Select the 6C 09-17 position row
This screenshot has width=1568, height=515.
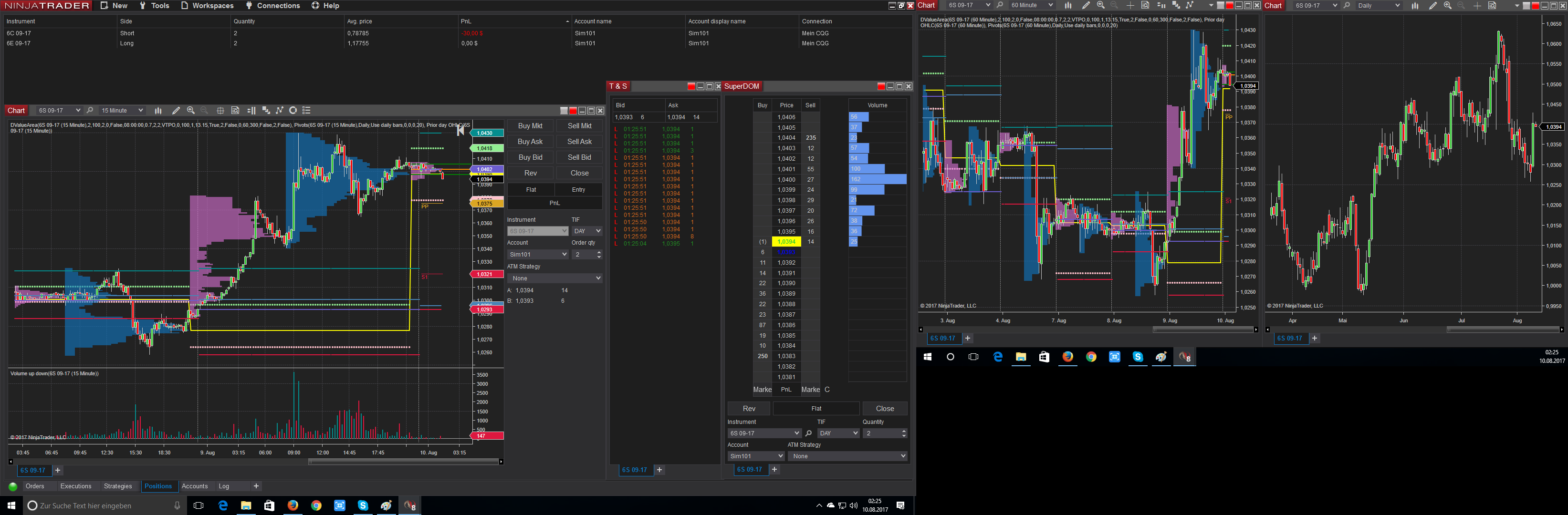click(457, 33)
